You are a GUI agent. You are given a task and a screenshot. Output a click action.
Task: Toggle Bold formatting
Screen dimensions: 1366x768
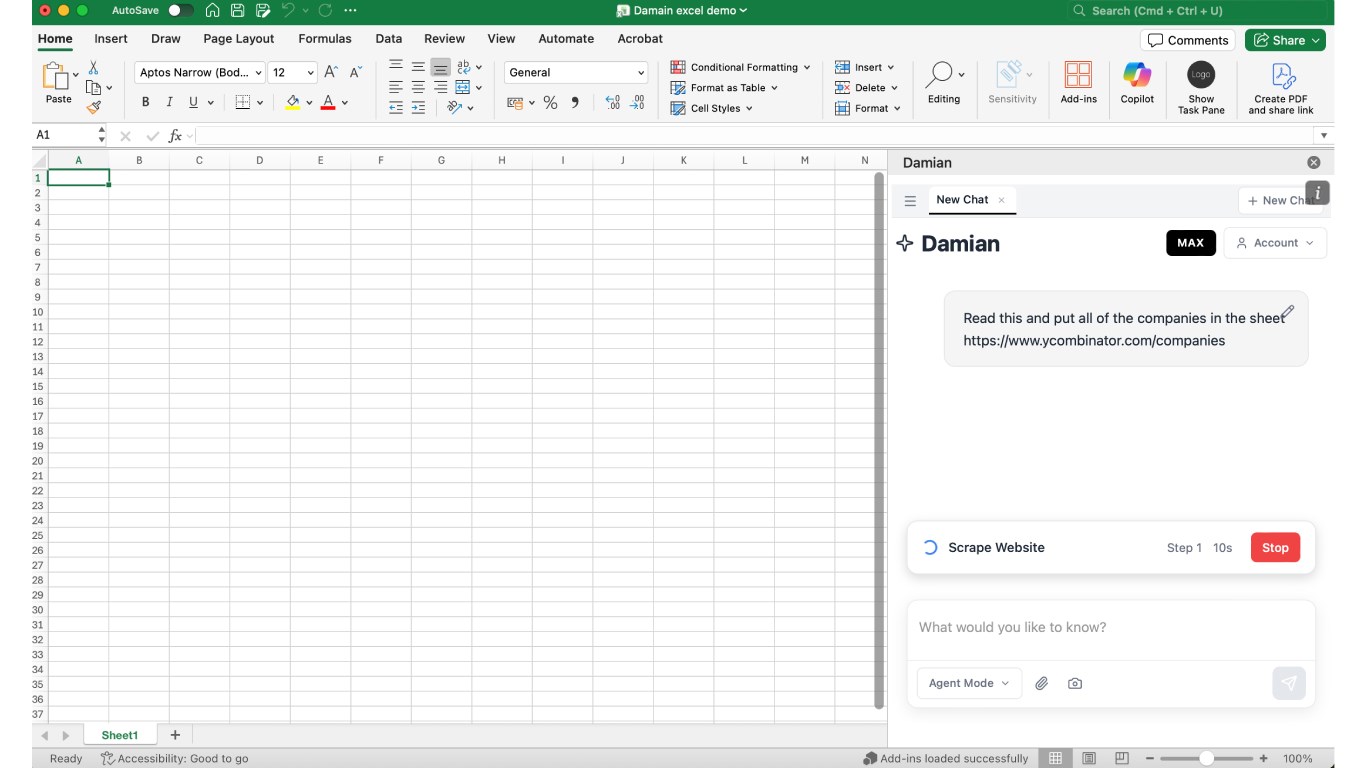pyautogui.click(x=145, y=102)
